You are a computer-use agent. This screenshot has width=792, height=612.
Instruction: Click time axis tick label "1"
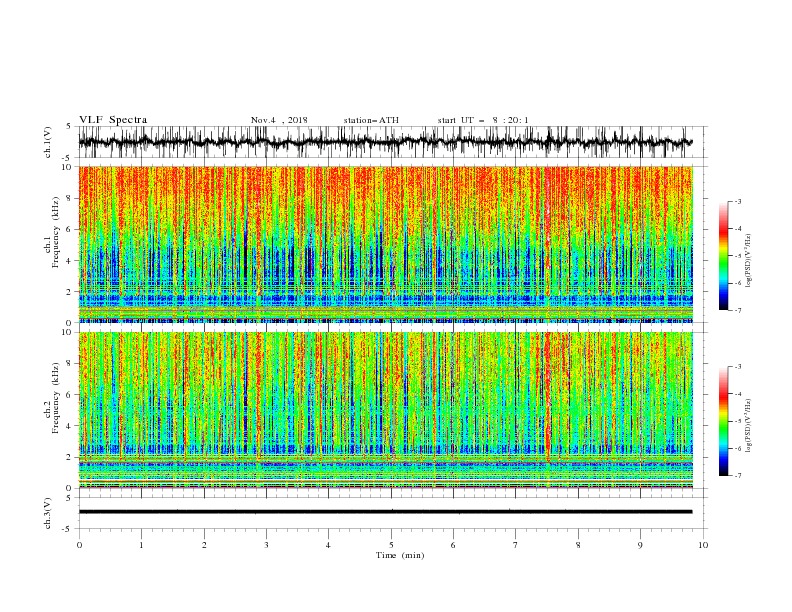click(x=141, y=545)
